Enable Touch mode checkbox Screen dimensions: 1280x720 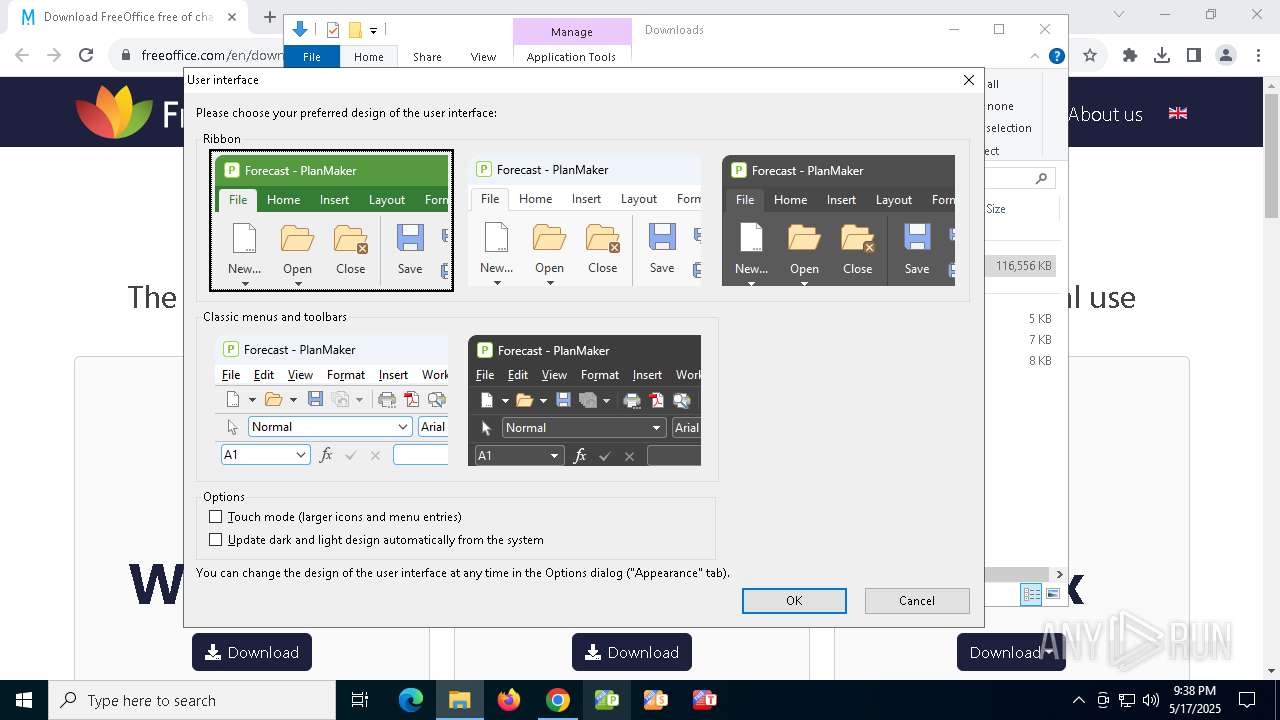pos(215,517)
